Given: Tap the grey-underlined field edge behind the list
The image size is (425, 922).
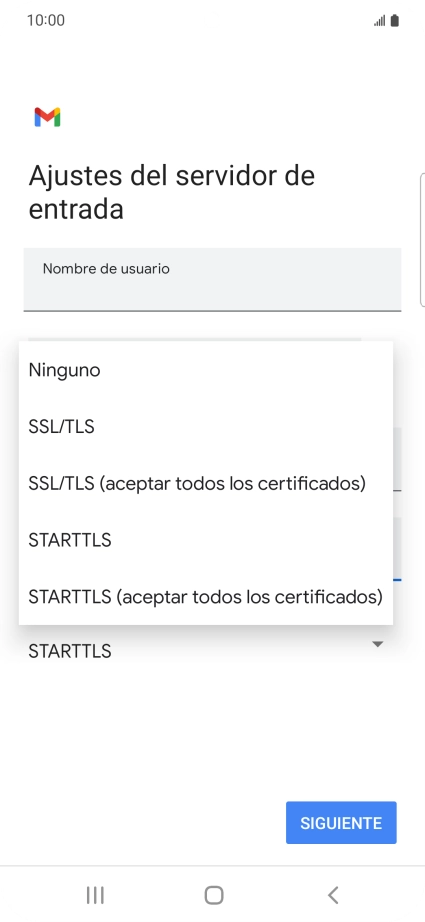Looking at the screenshot, I should click(x=397, y=459).
